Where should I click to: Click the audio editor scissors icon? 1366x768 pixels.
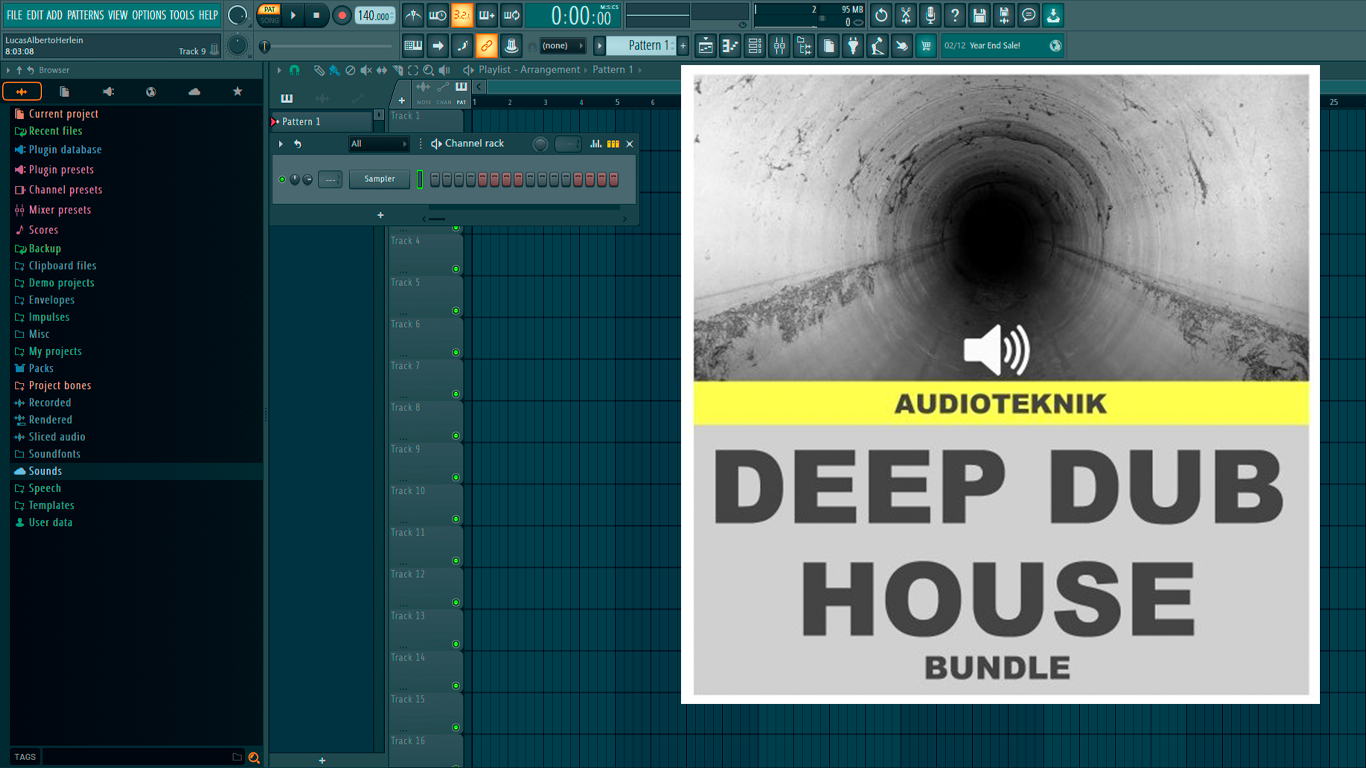point(906,15)
